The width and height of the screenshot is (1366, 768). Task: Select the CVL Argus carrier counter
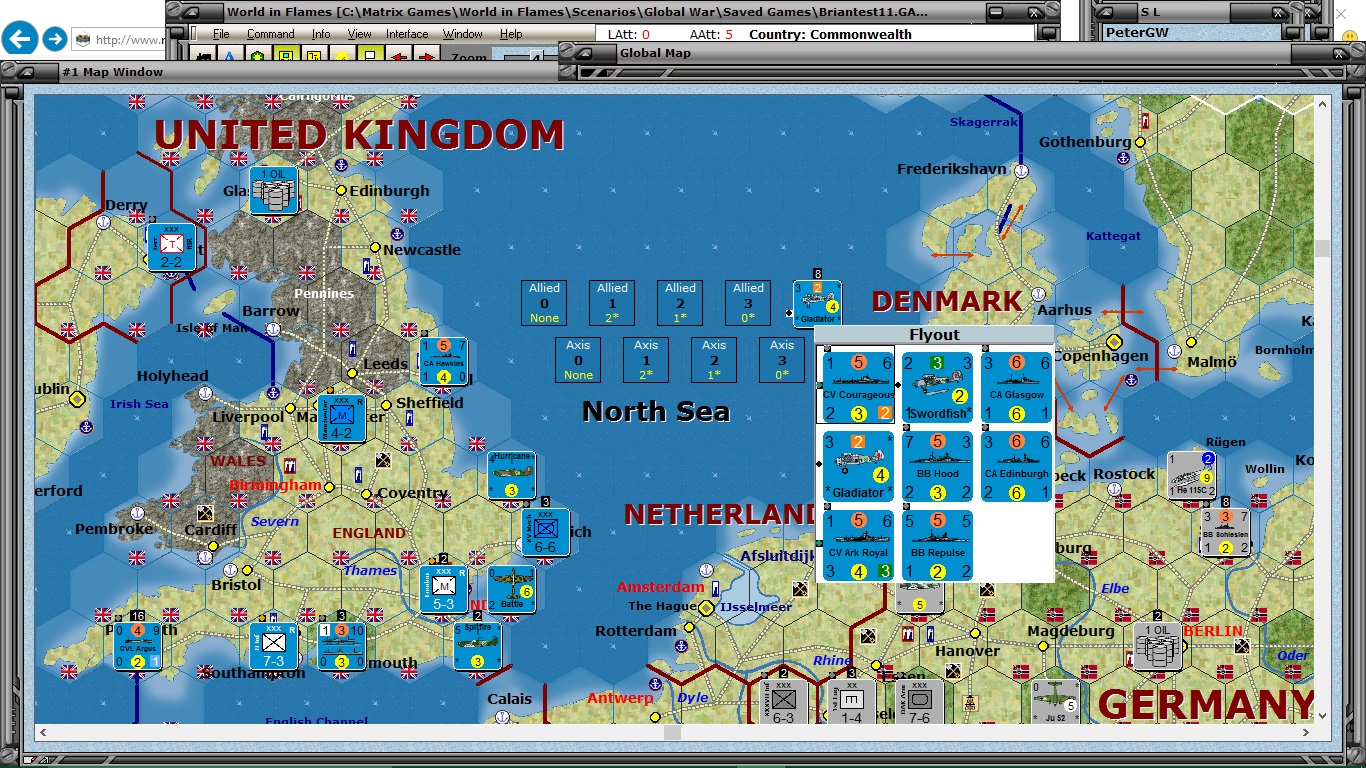coord(138,646)
